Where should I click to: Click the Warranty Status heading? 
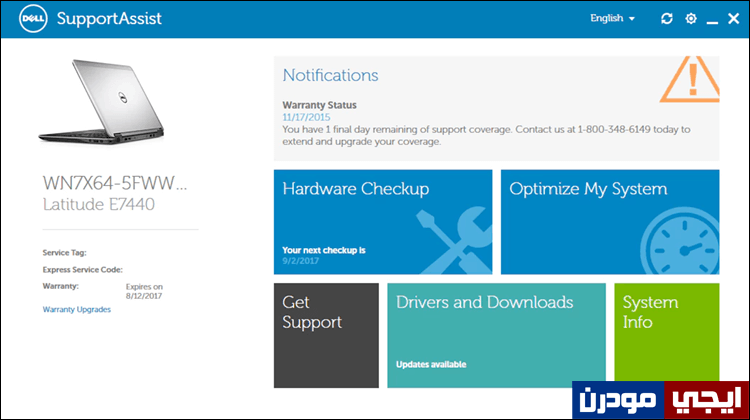[319, 105]
